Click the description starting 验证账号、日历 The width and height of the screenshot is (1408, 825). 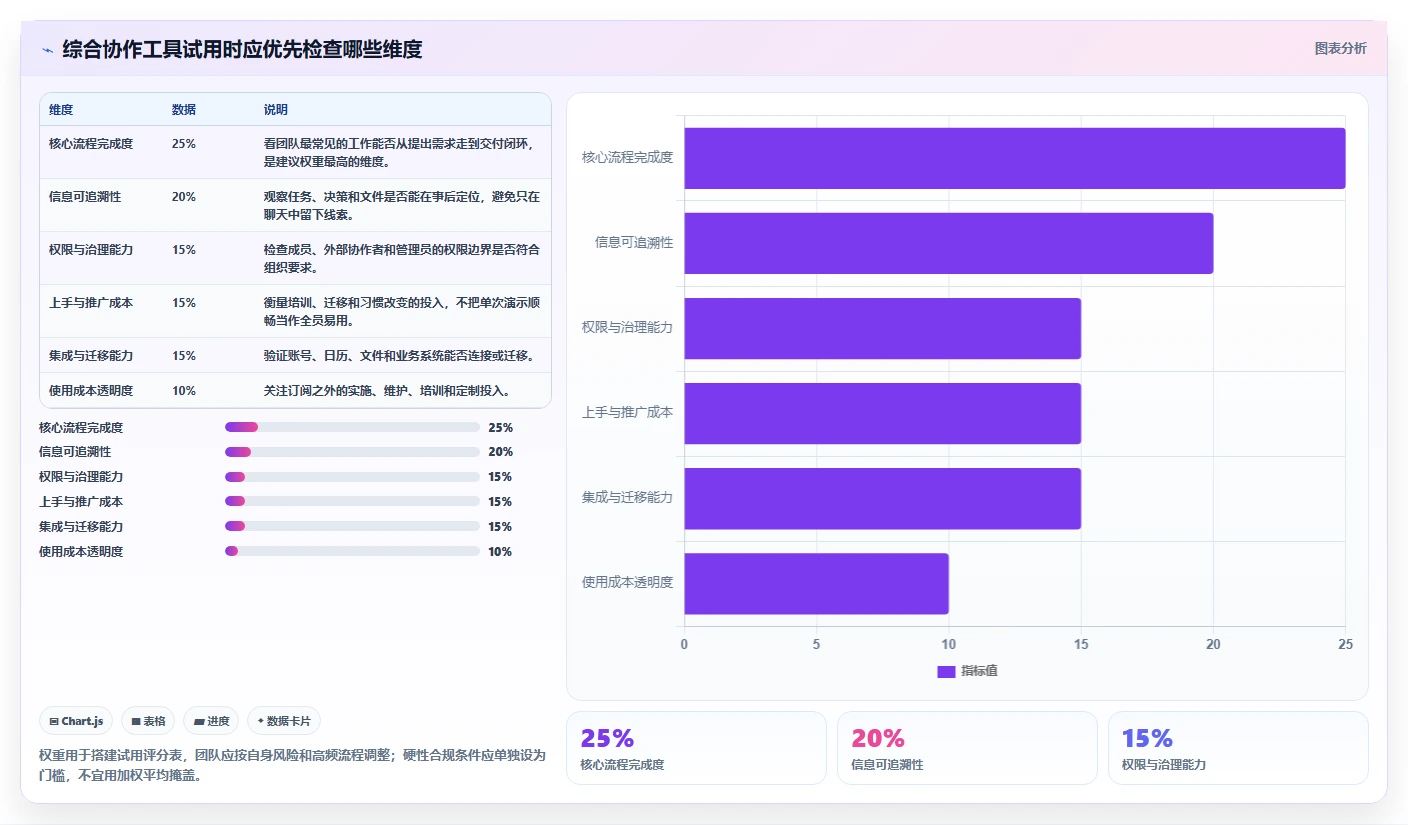[x=399, y=356]
